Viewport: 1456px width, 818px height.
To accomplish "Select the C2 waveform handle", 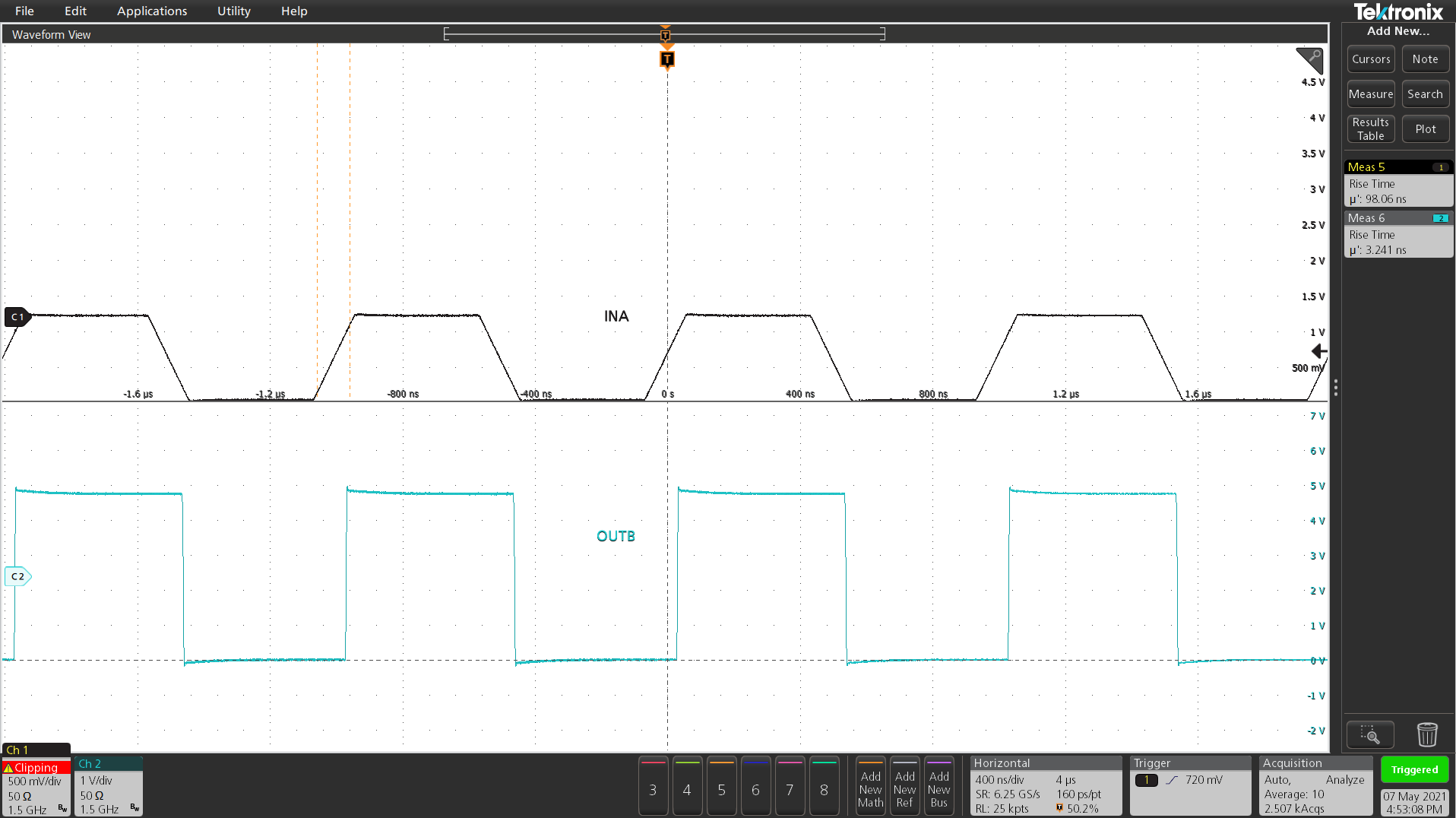I will [17, 576].
